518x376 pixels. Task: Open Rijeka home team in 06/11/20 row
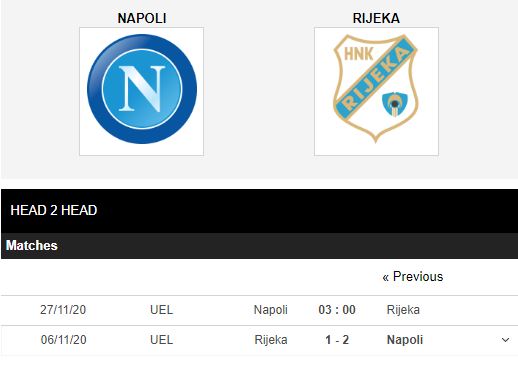(x=271, y=340)
